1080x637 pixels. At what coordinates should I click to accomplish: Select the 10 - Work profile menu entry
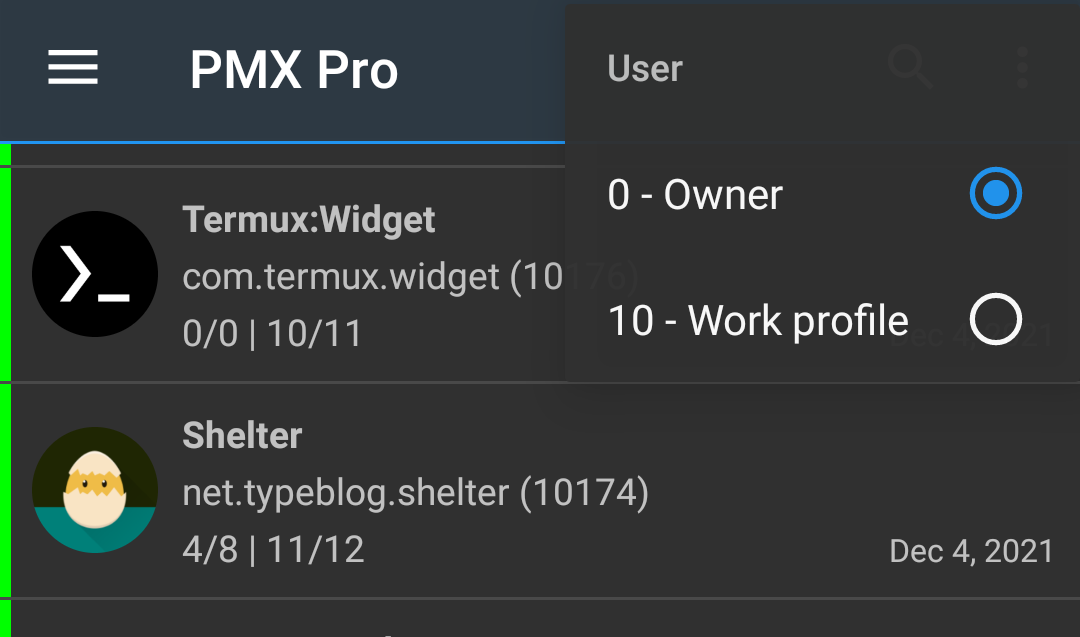tap(756, 320)
